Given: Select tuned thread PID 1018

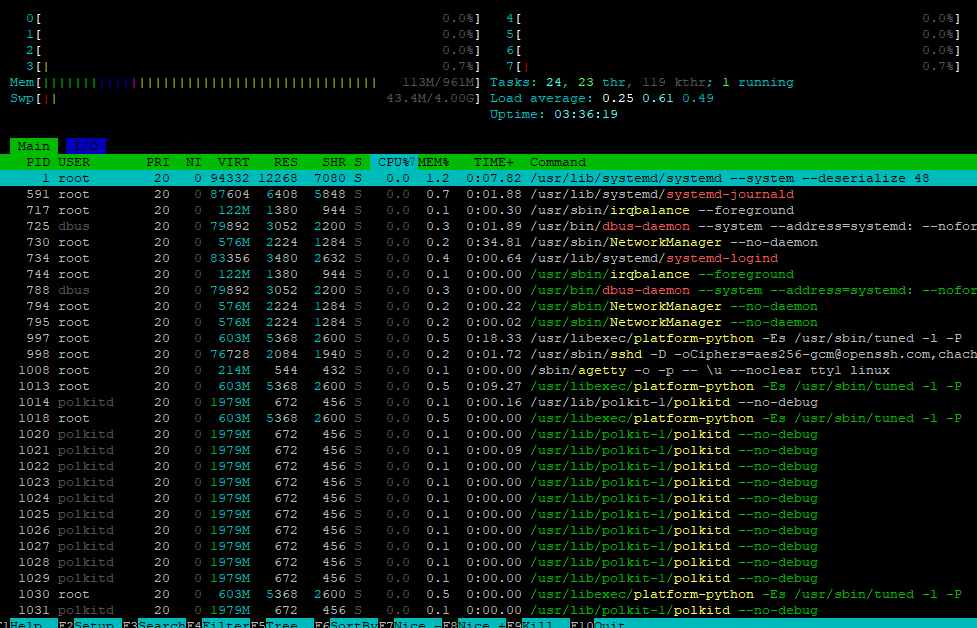Looking at the screenshot, I should pyautogui.click(x=488, y=419).
